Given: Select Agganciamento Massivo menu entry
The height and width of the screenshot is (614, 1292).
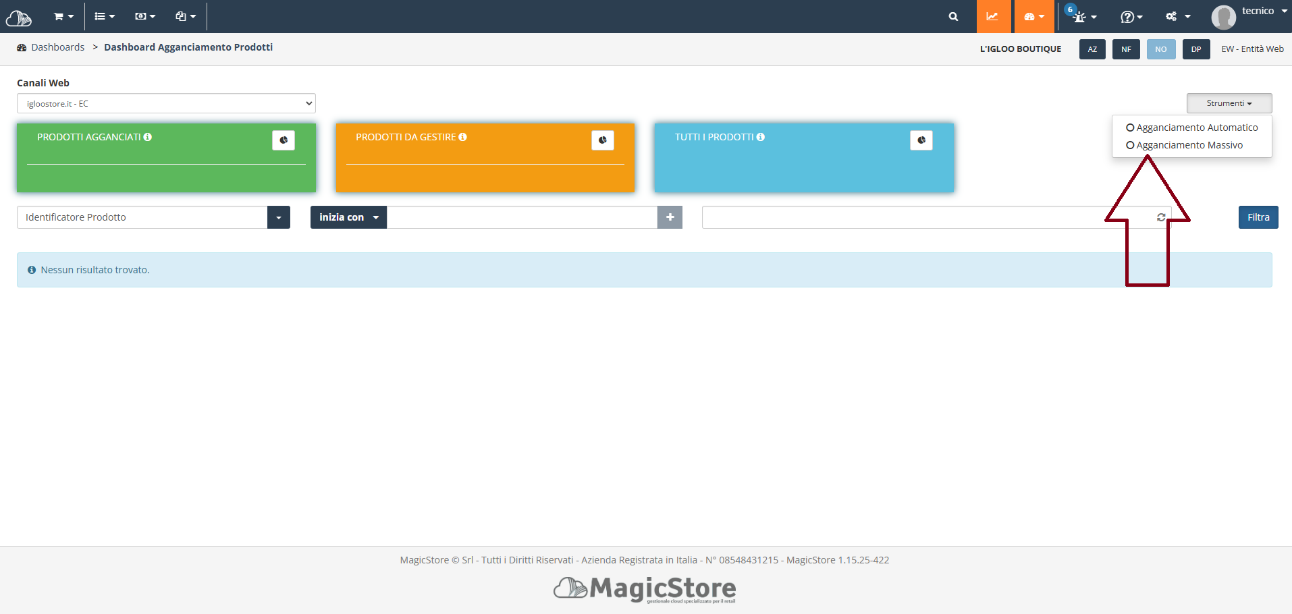Looking at the screenshot, I should tap(1184, 145).
